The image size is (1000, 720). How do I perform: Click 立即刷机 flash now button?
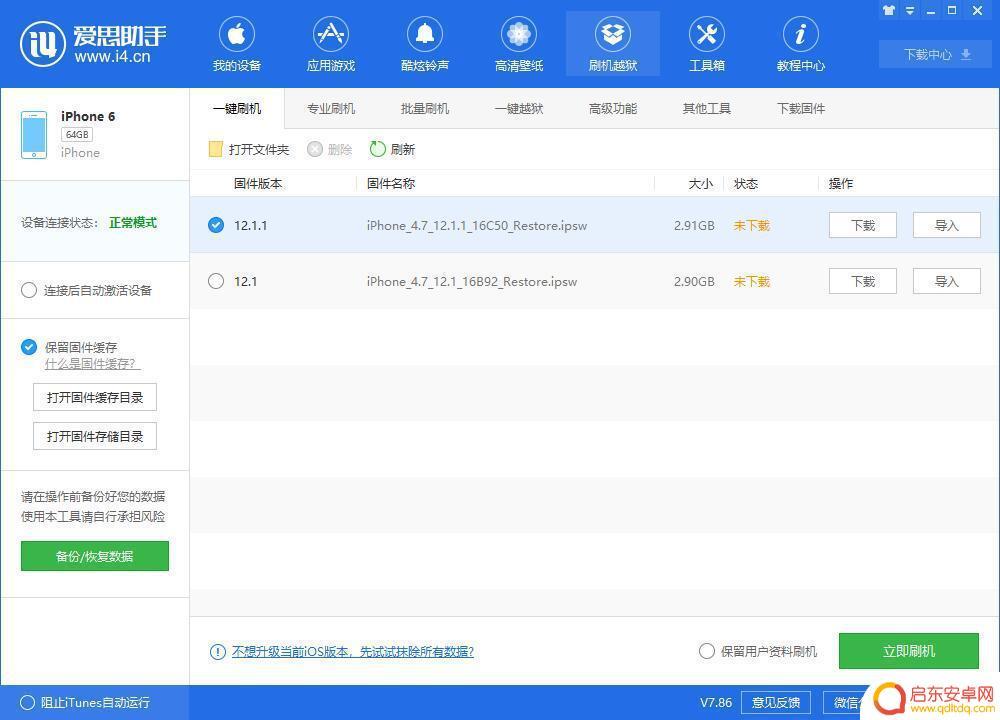tap(909, 651)
